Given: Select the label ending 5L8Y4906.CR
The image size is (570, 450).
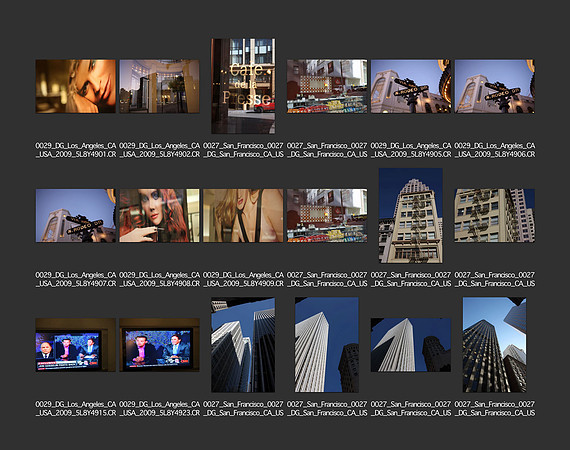Looking at the screenshot, I should coord(494,150).
